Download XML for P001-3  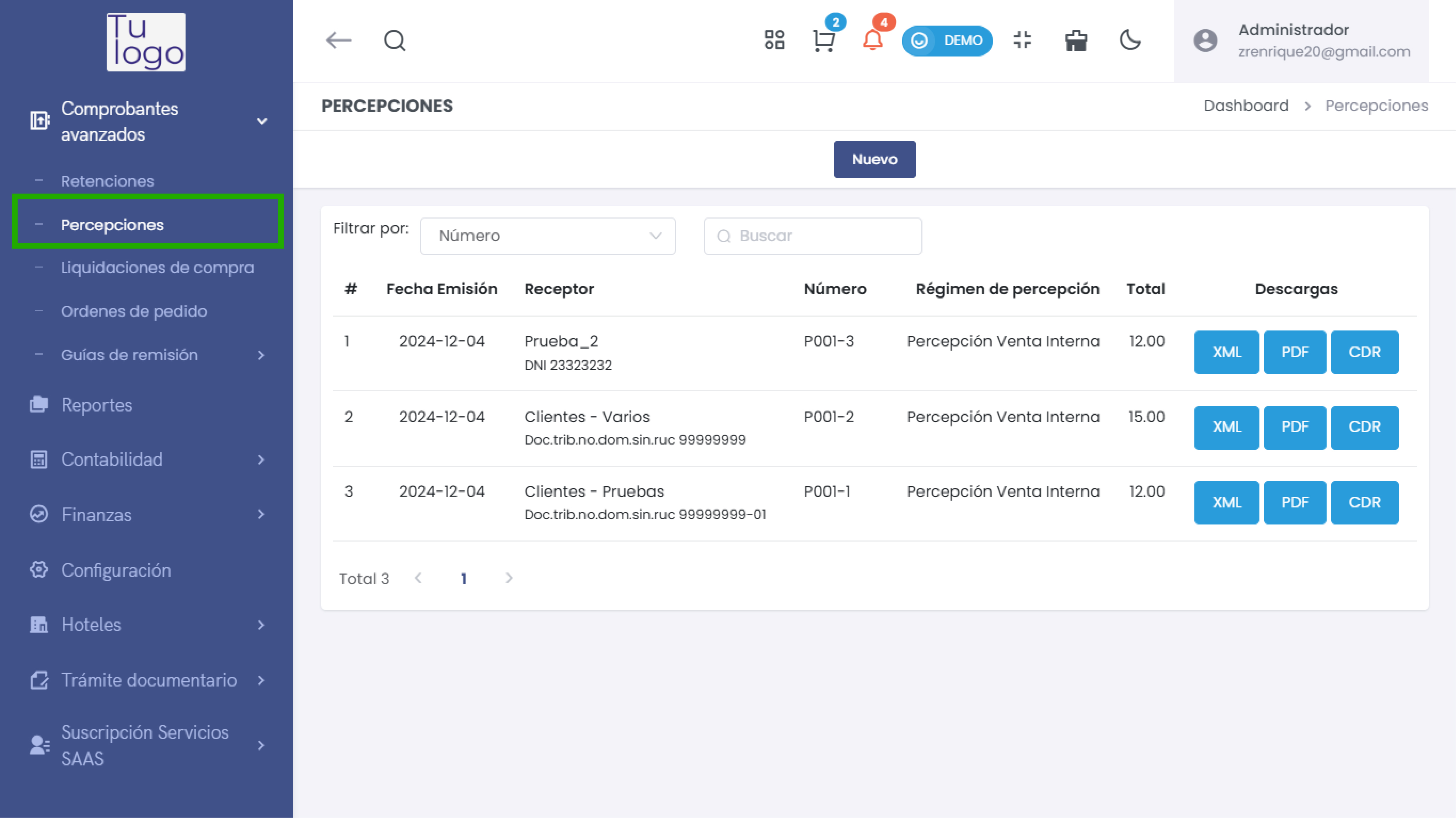[x=1226, y=352]
